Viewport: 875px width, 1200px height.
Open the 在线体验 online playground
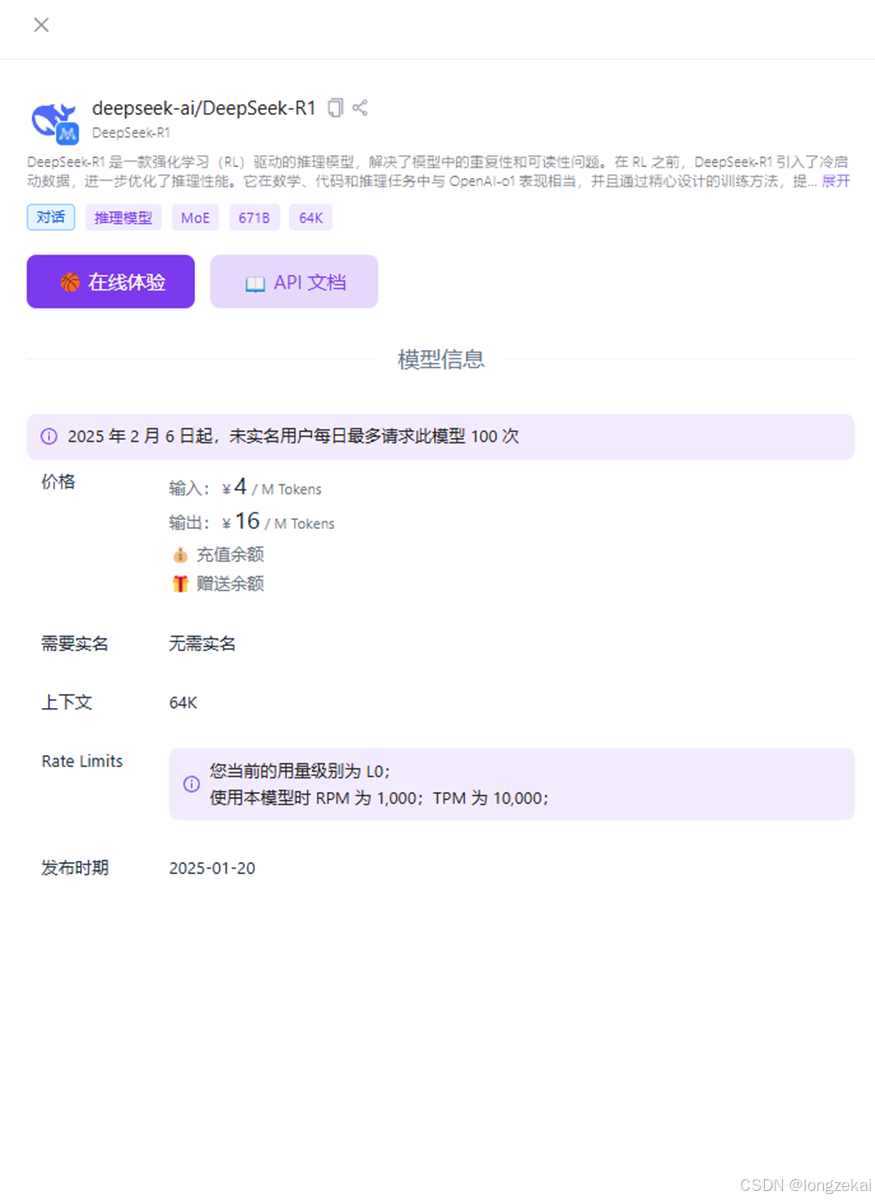111,282
